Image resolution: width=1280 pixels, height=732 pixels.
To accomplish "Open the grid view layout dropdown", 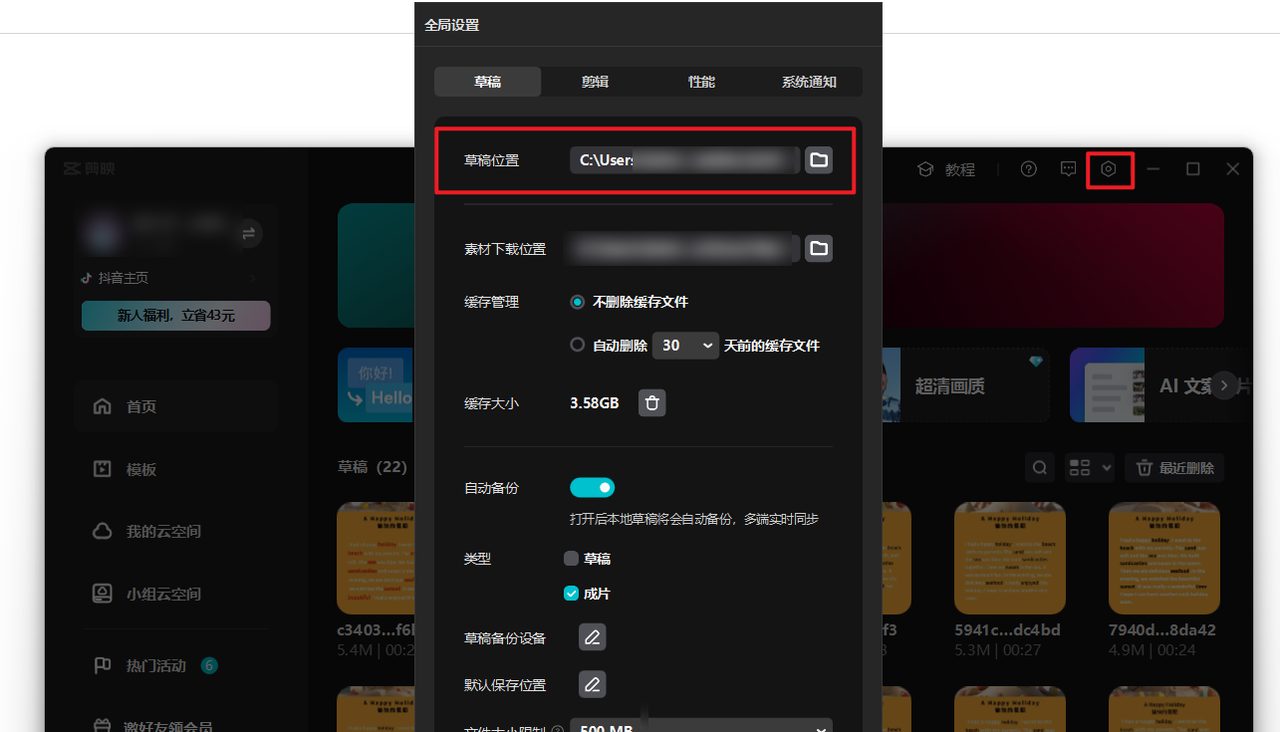I will 1089,467.
